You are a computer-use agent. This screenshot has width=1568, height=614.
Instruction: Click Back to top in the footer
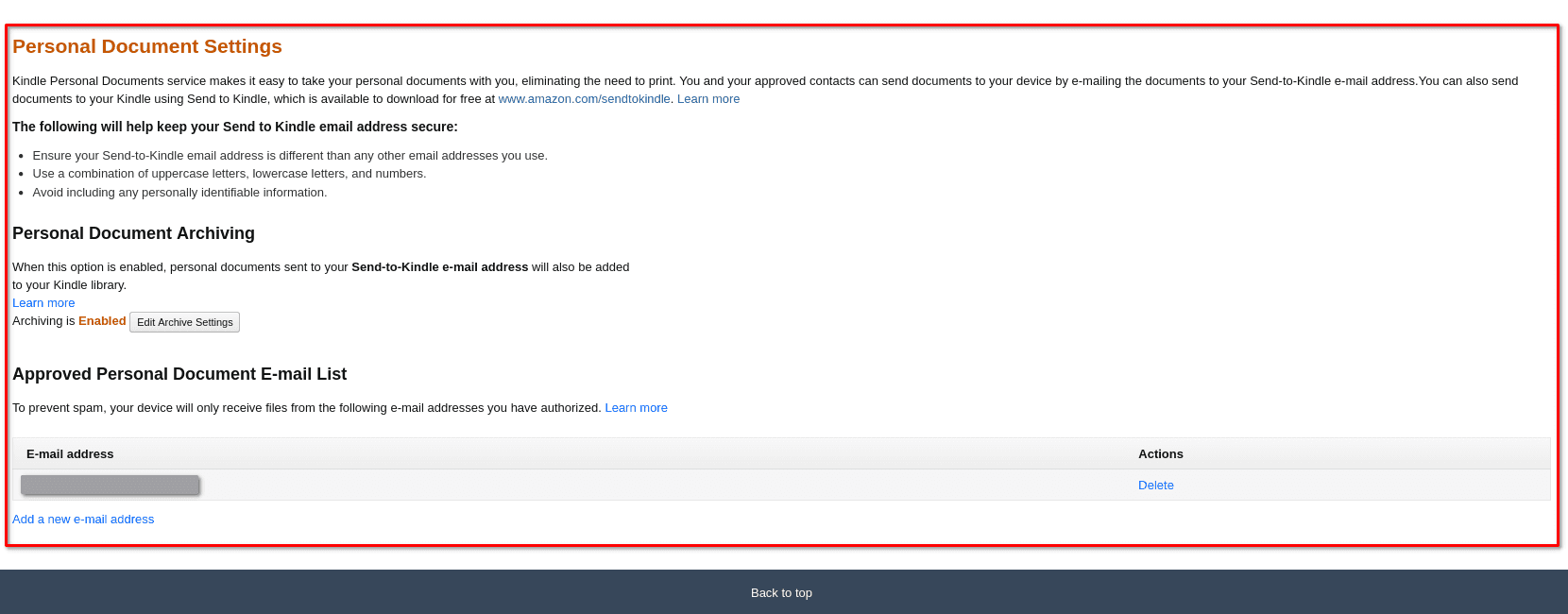pyautogui.click(x=781, y=593)
